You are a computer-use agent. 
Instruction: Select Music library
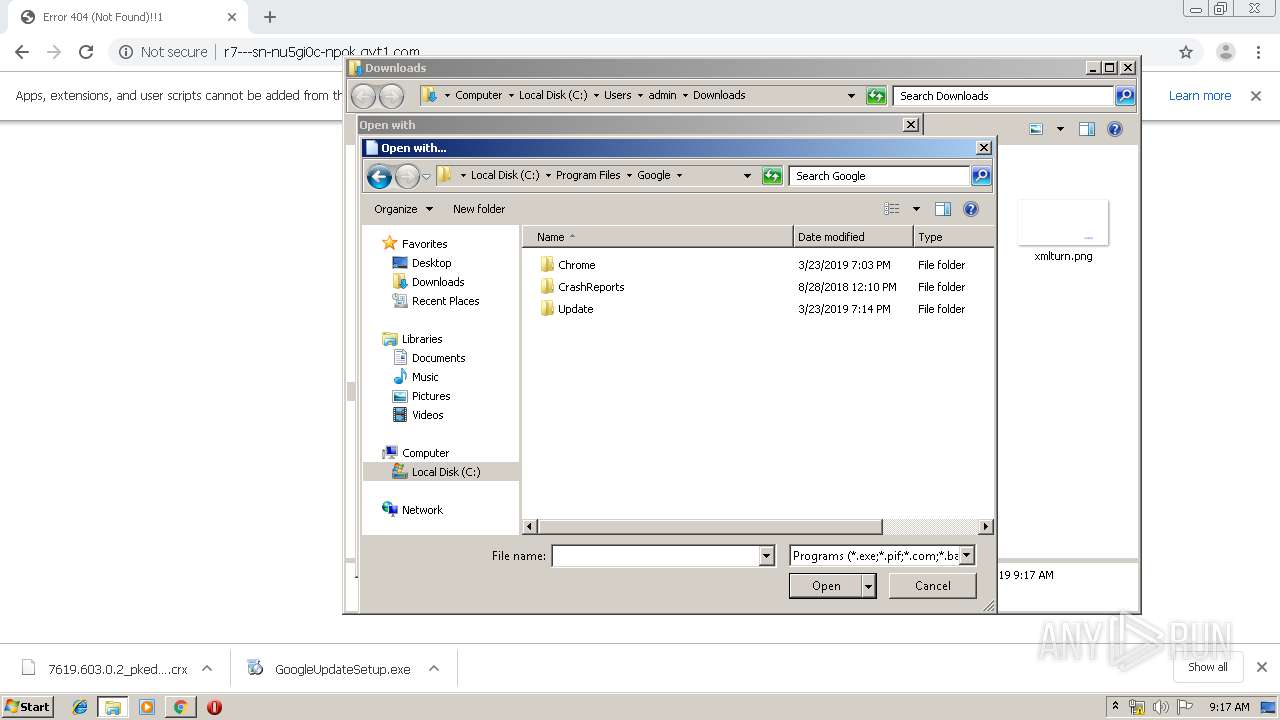pos(425,377)
